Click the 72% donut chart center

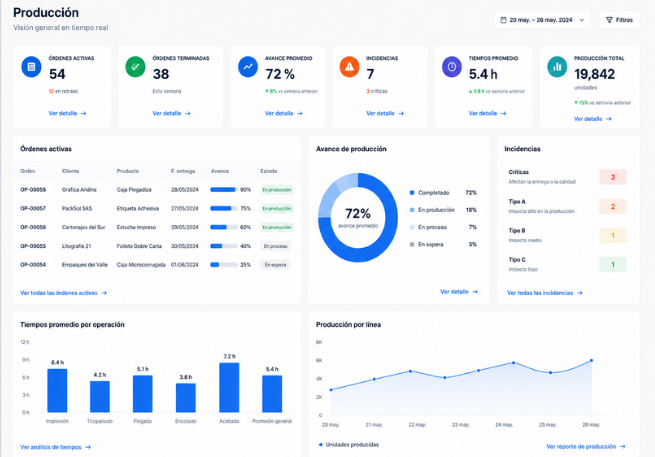point(358,218)
